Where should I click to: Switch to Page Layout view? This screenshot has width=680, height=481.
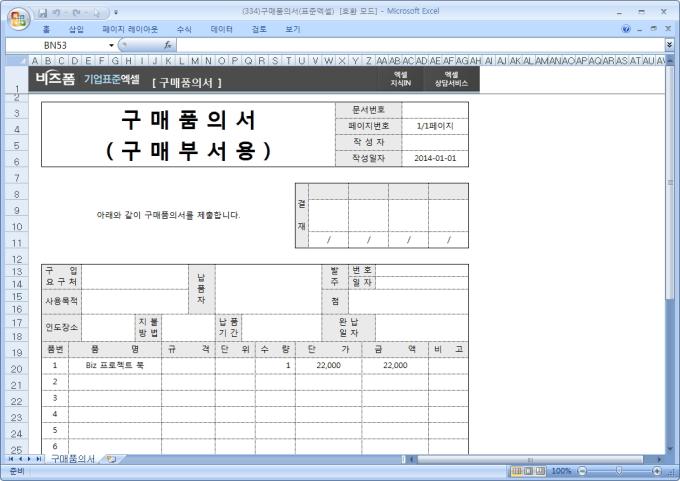[528, 471]
